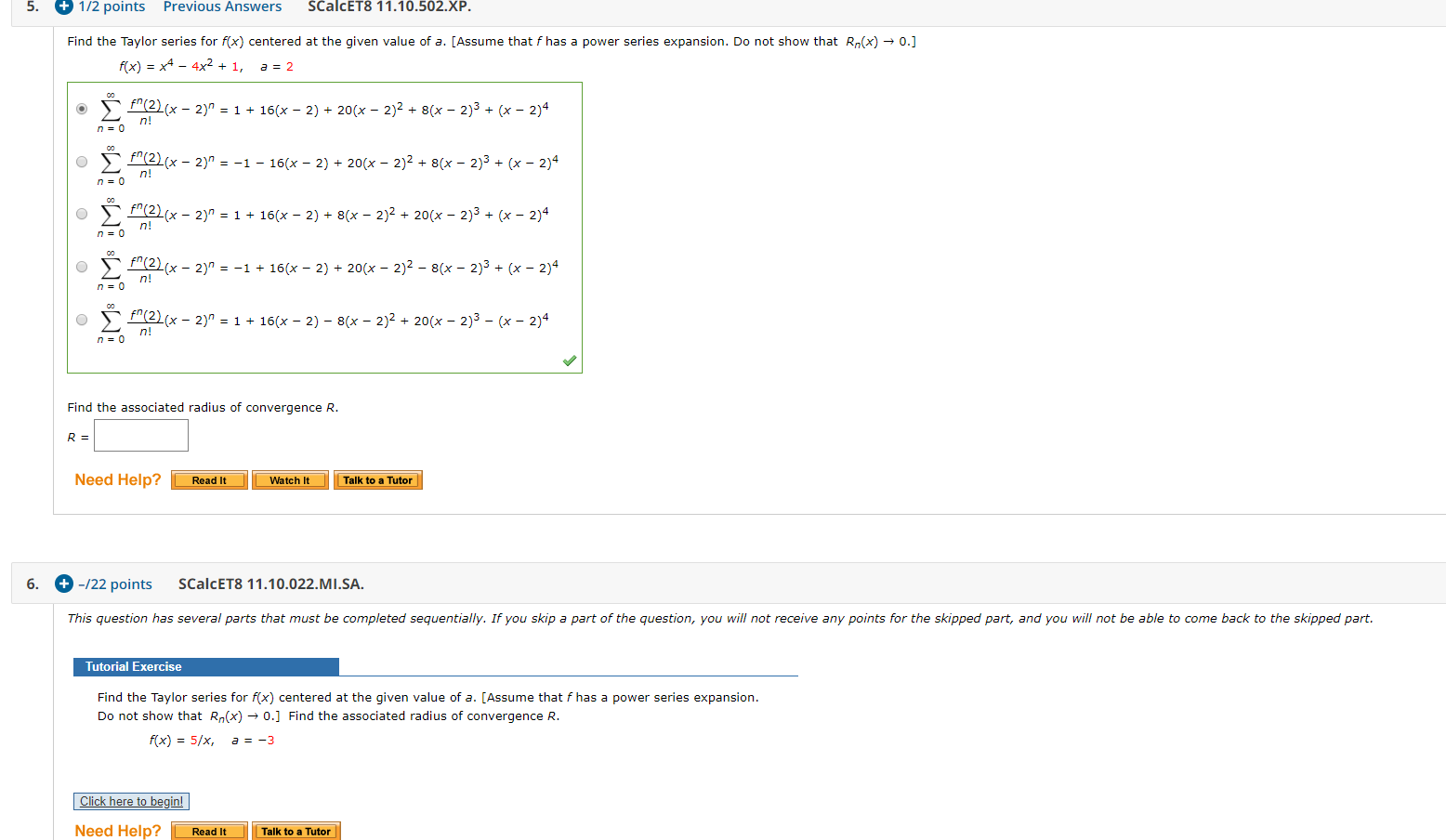This screenshot has height=840, width=1446.
Task: Click Read It help for question 6
Action: click(x=208, y=831)
